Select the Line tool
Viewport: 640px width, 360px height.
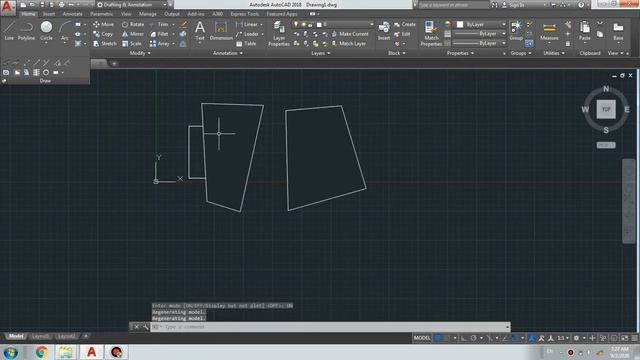[9, 31]
